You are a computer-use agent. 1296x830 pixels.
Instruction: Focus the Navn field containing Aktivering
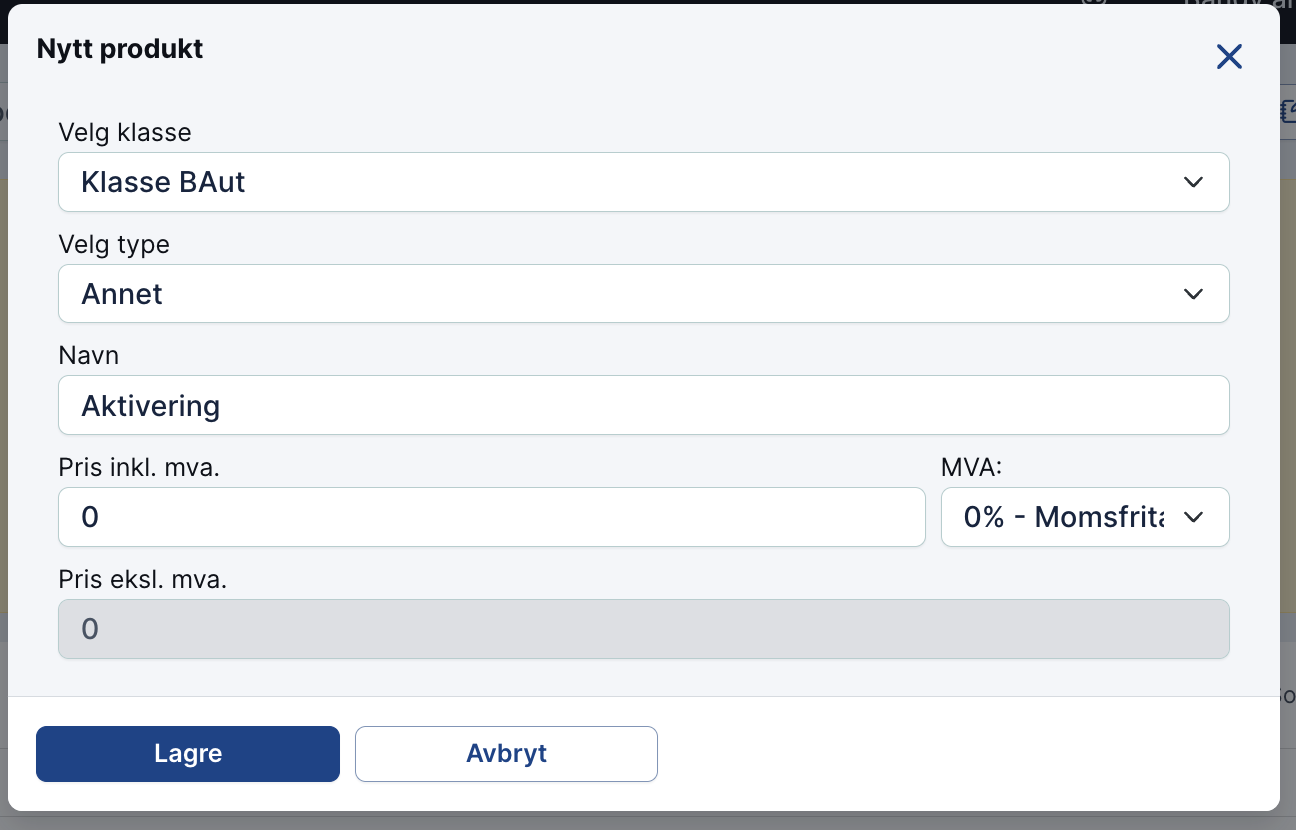click(x=644, y=405)
